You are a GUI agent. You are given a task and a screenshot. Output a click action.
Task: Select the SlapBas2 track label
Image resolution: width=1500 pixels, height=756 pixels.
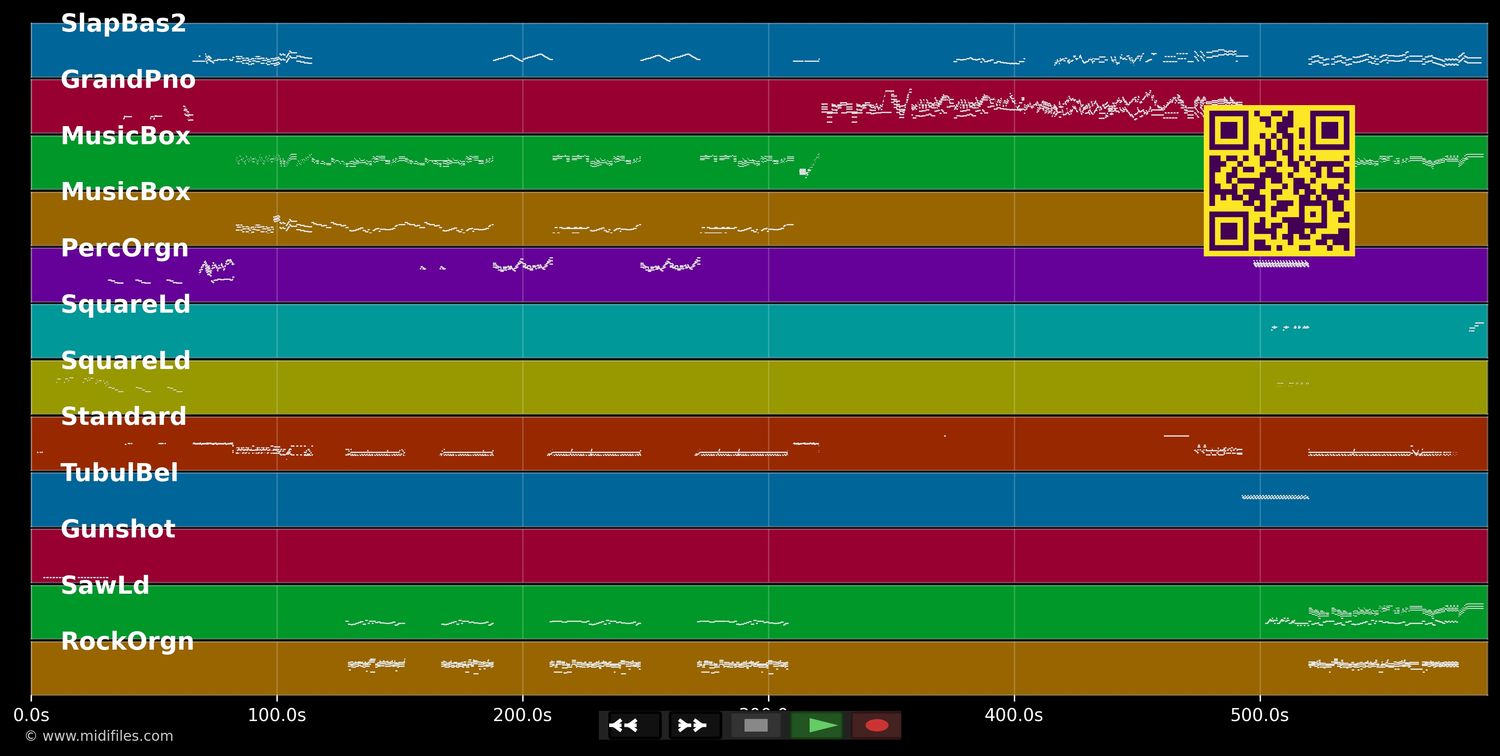(123, 24)
